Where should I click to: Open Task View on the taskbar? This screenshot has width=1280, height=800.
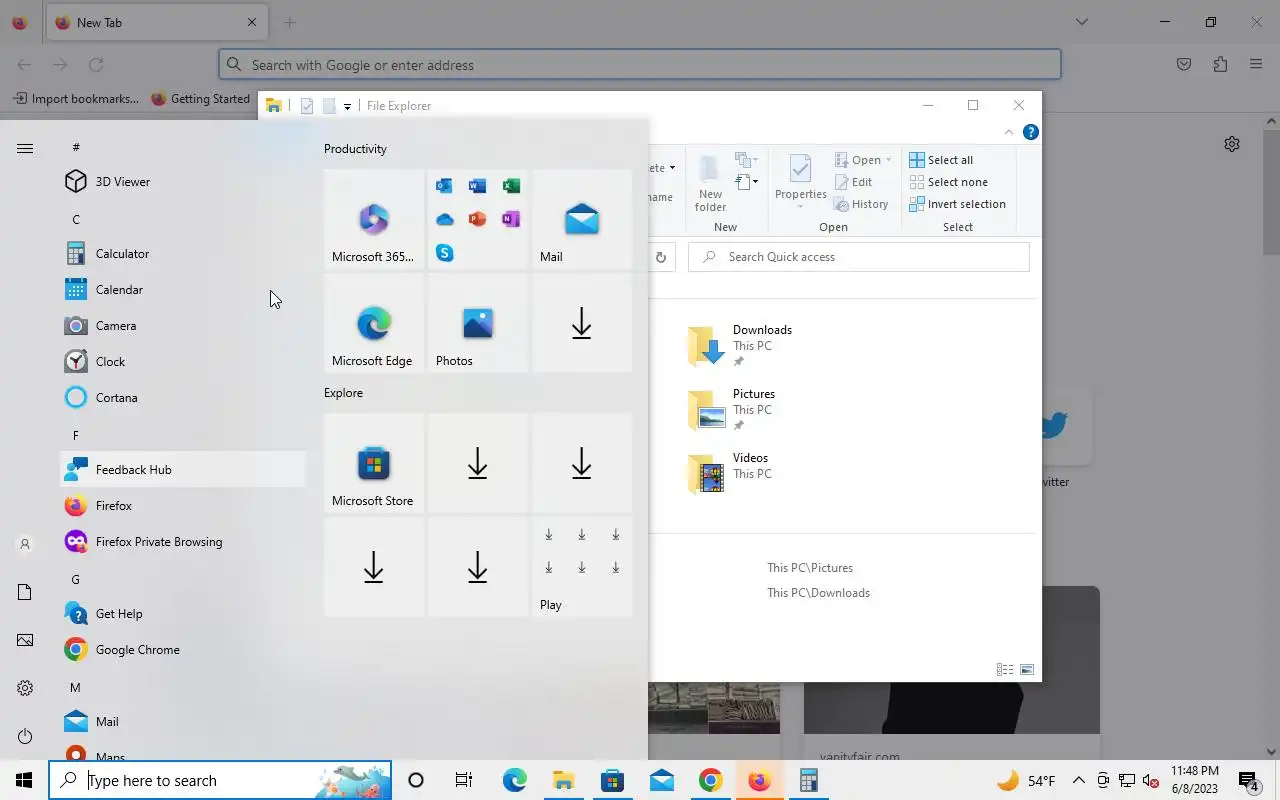coord(464,781)
